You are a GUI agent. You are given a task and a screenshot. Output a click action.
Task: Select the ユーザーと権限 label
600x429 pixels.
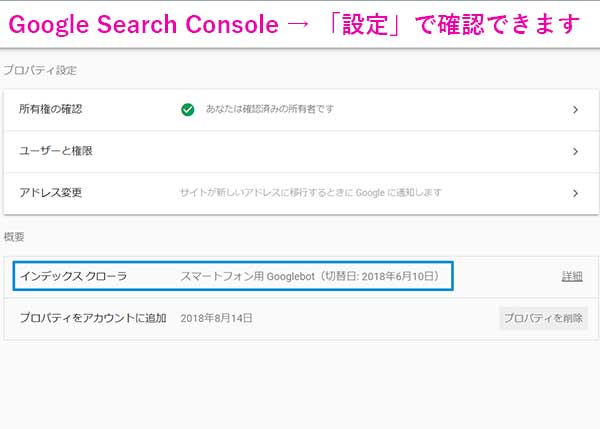[56, 151]
